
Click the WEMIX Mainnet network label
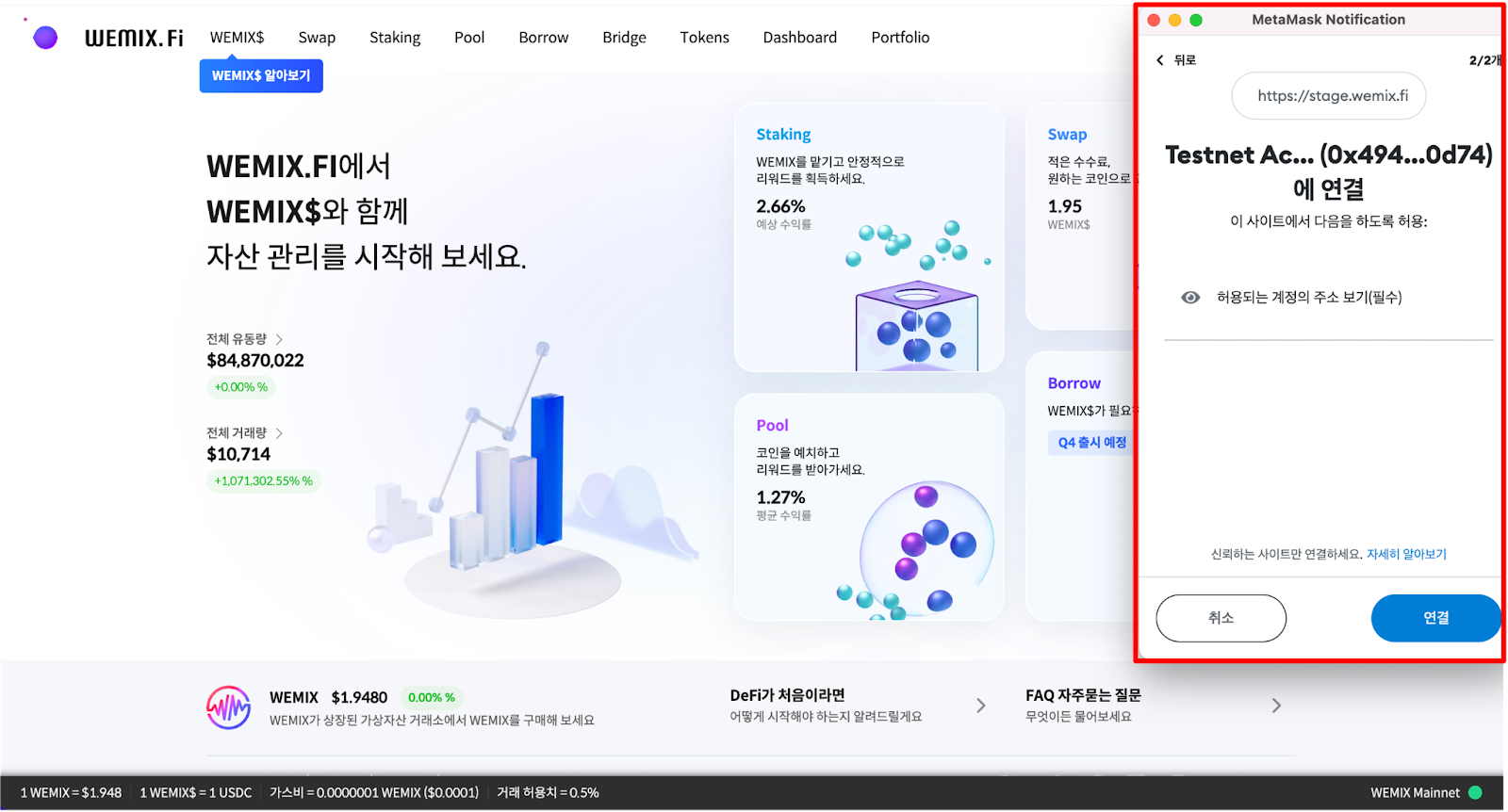(x=1415, y=793)
